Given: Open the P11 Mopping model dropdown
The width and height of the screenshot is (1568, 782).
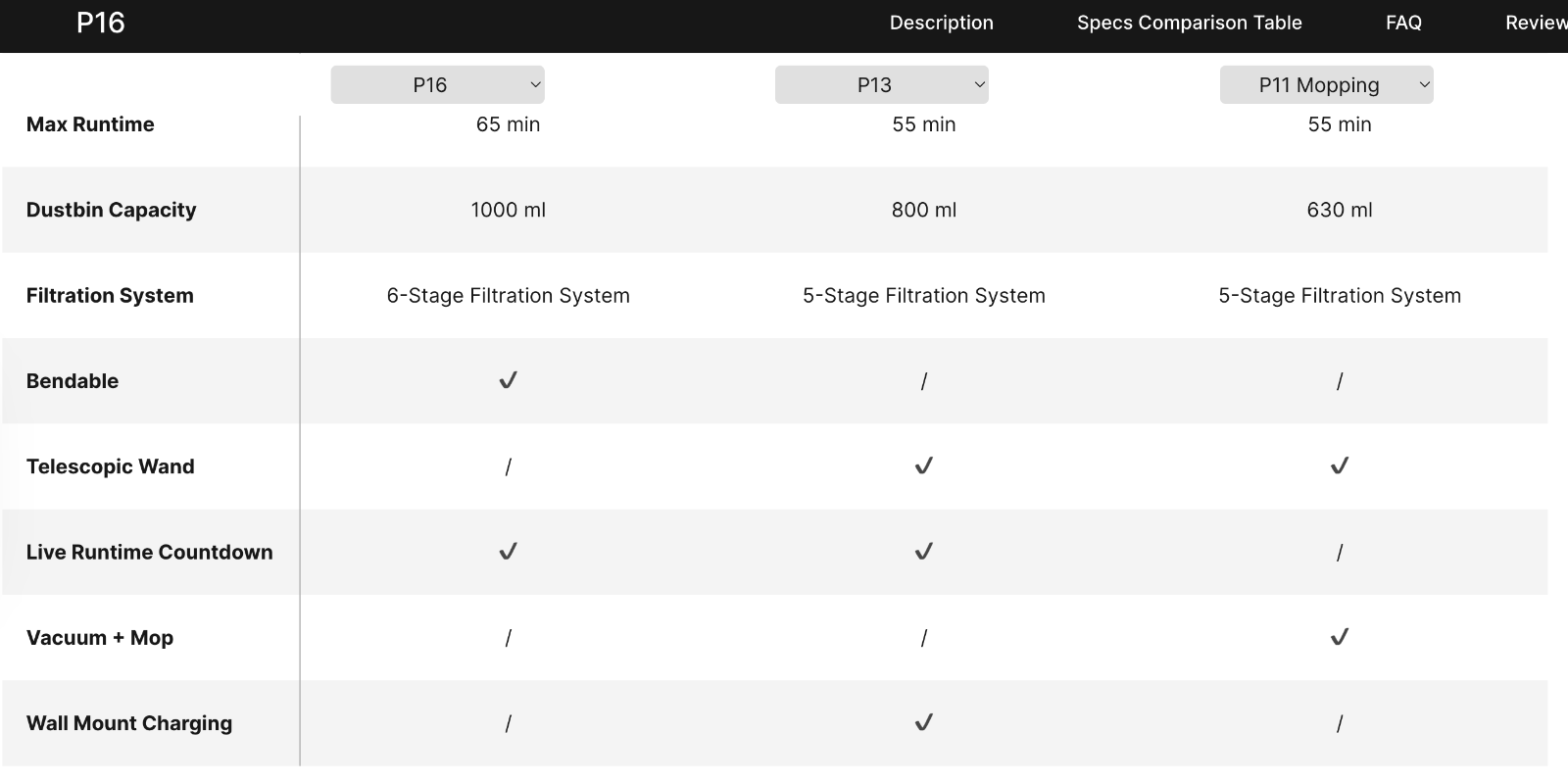Looking at the screenshot, I should click(1326, 85).
